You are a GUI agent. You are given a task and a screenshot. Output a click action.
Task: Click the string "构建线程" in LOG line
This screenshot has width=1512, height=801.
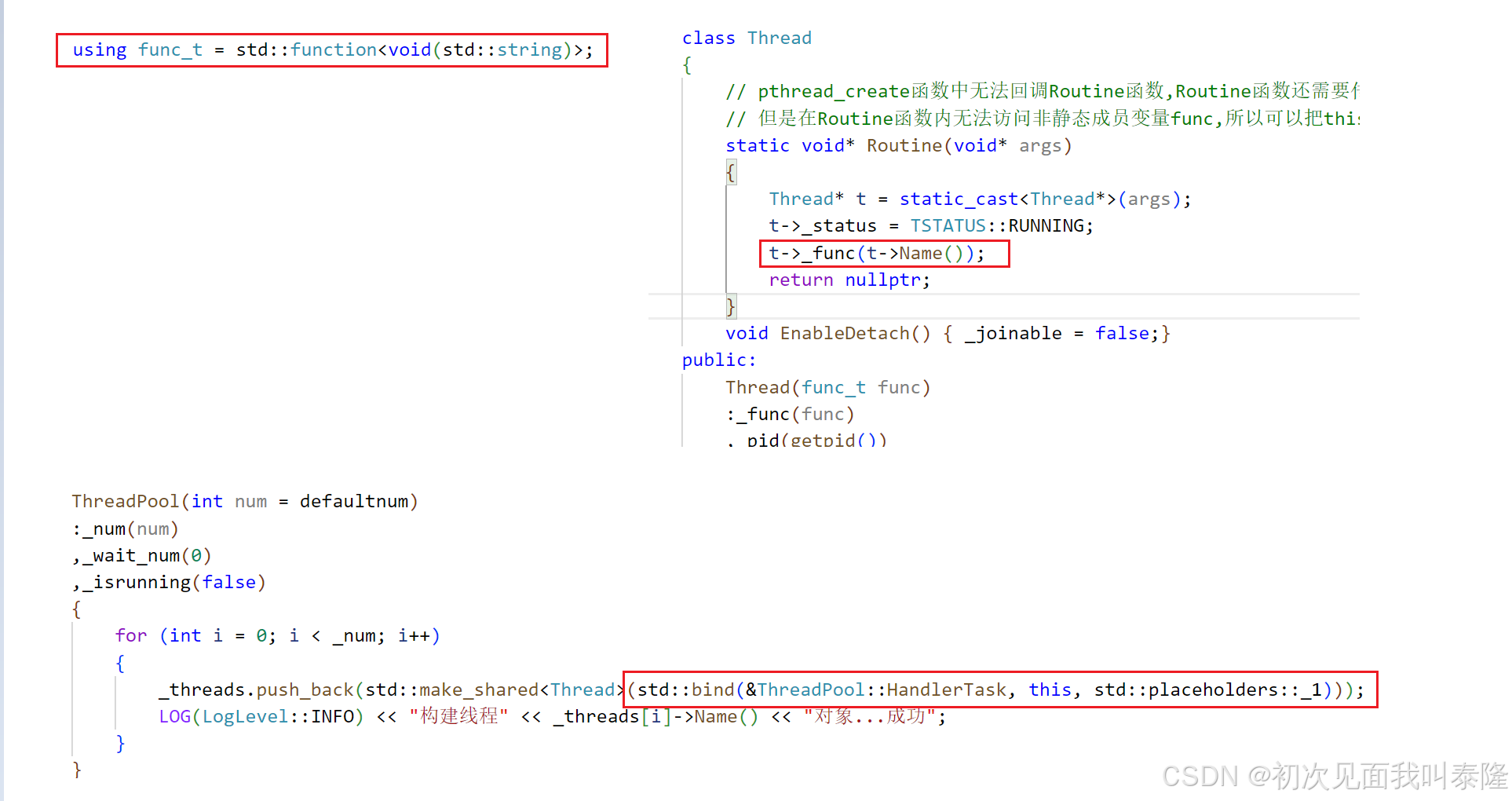(459, 717)
